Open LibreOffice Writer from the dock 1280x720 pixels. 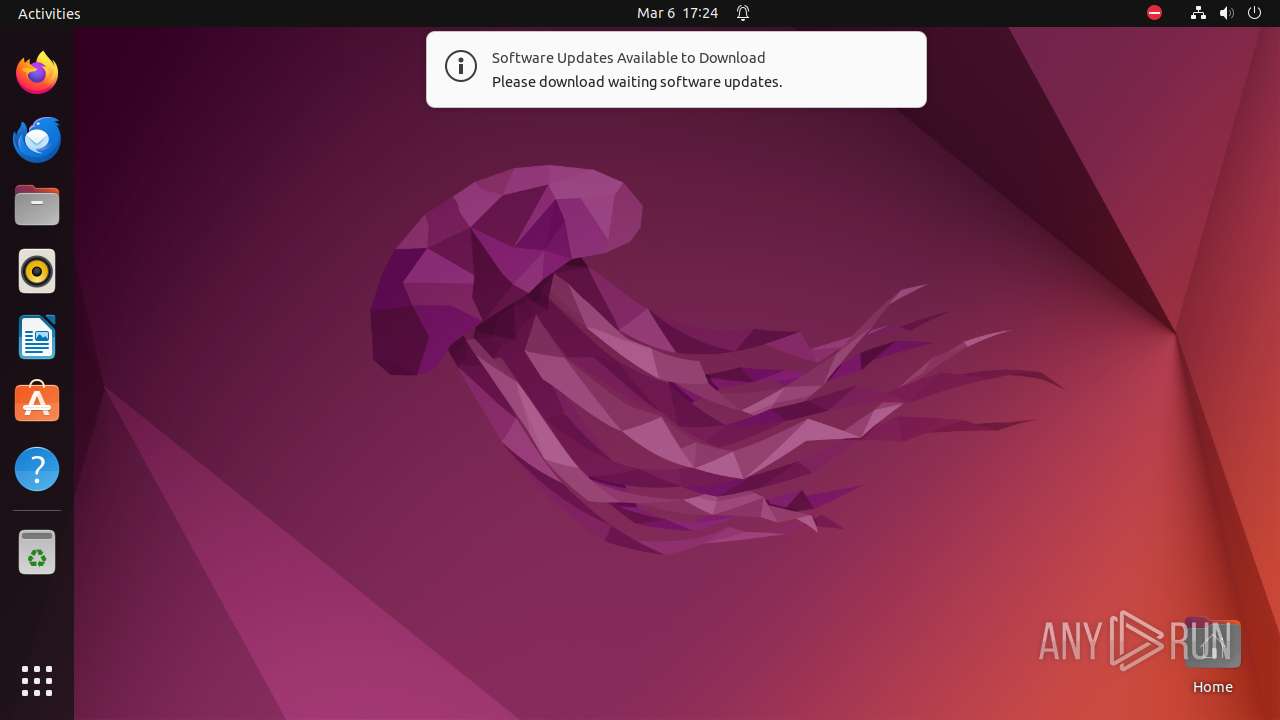pos(37,337)
